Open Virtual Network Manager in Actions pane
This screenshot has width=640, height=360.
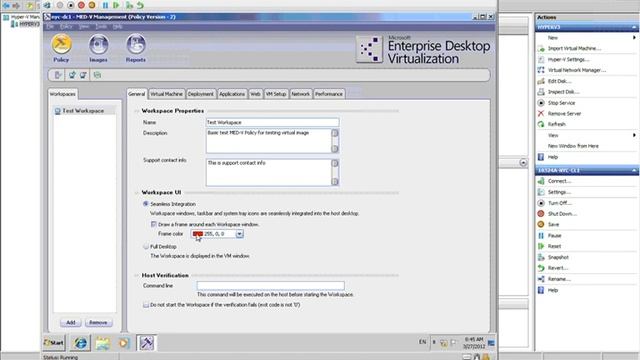[576, 70]
